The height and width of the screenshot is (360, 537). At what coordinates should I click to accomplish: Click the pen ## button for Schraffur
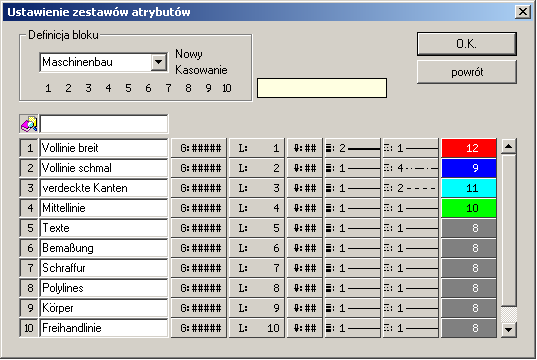[305, 268]
